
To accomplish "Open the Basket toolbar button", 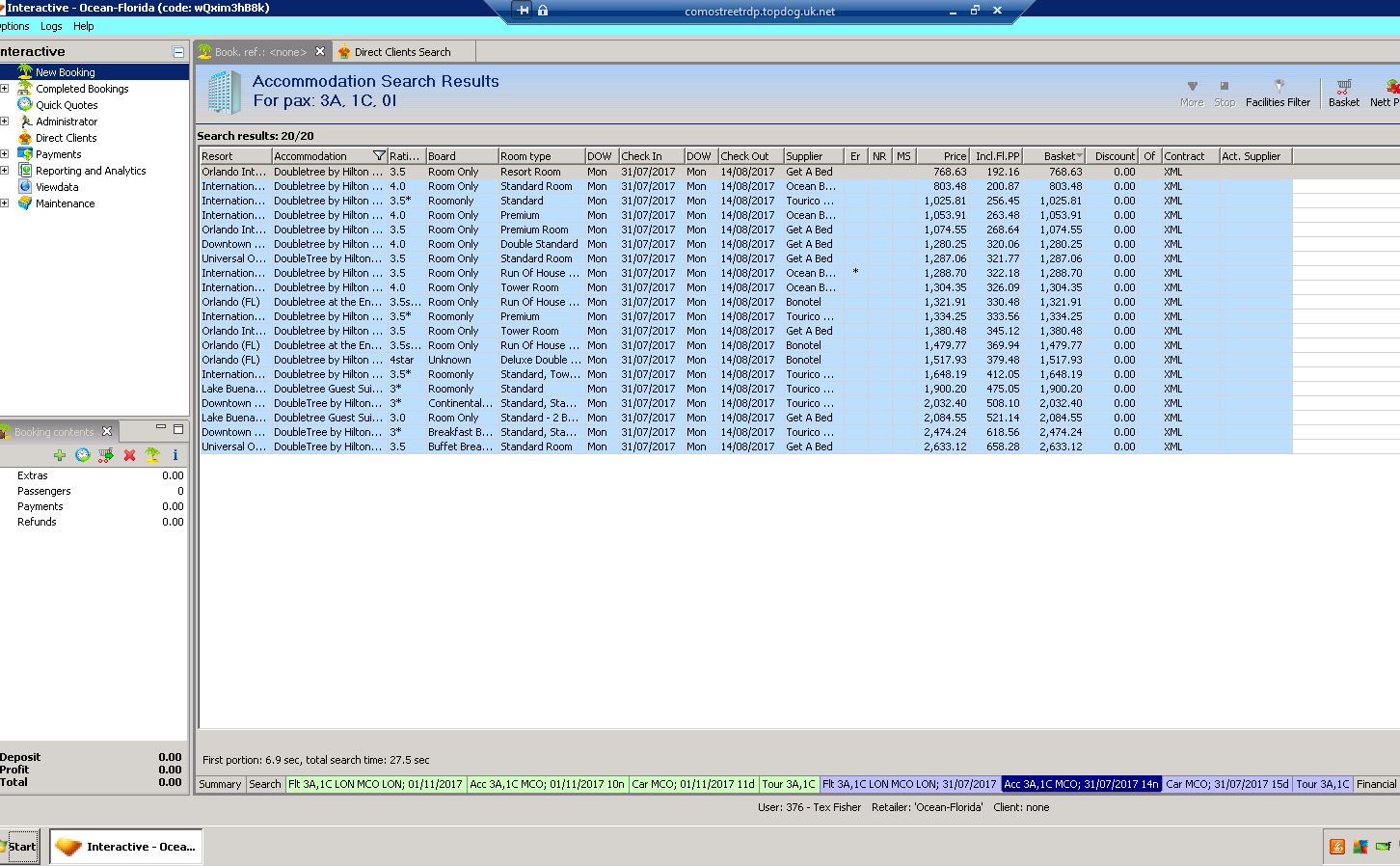I will click(x=1344, y=93).
